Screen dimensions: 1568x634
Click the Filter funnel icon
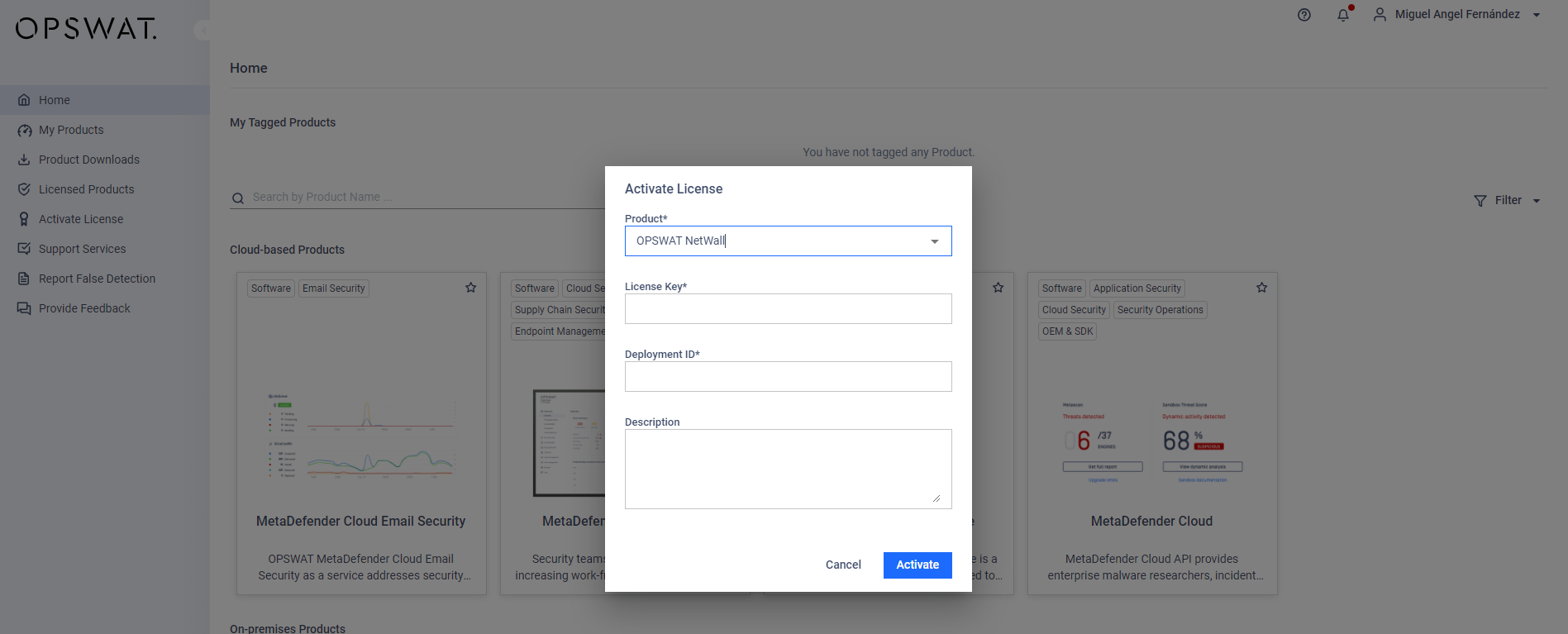pos(1480,201)
